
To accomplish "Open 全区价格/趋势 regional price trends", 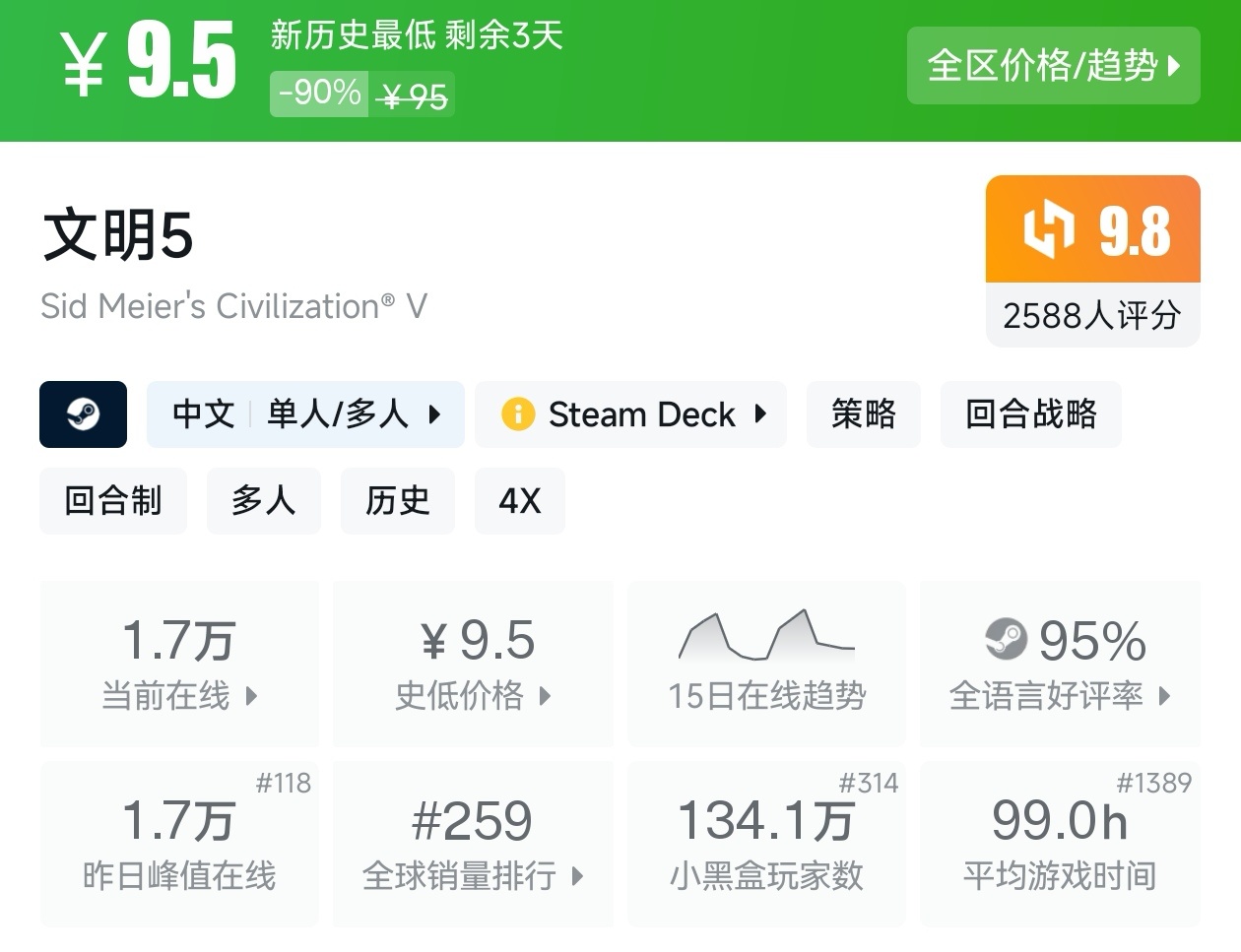I will click(1053, 66).
